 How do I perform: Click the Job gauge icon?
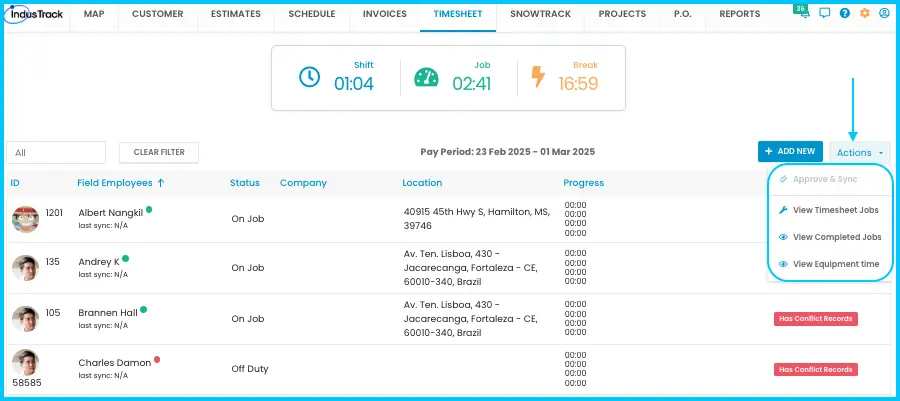(x=426, y=77)
